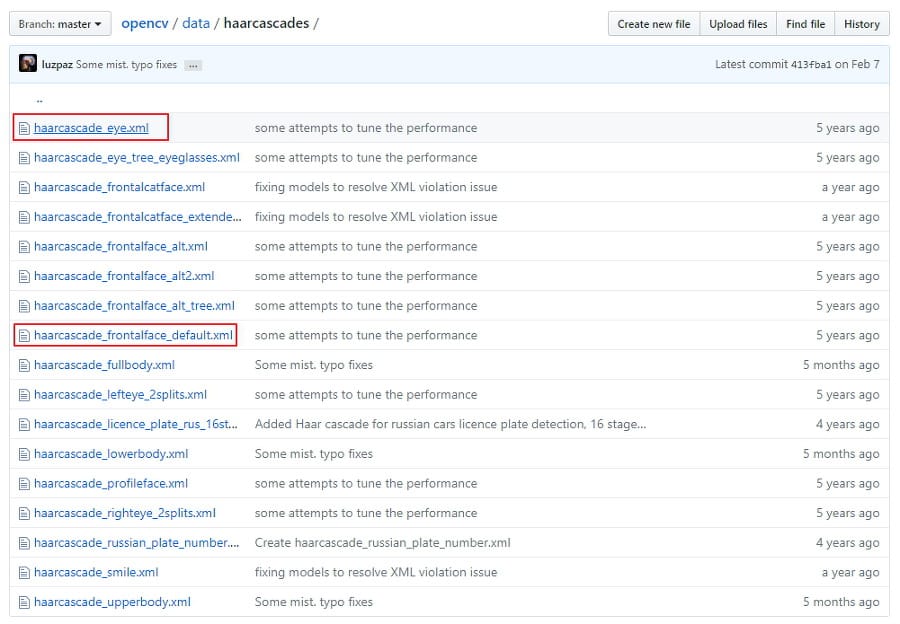Open haarcascade_upperbody.xml file

[112, 603]
